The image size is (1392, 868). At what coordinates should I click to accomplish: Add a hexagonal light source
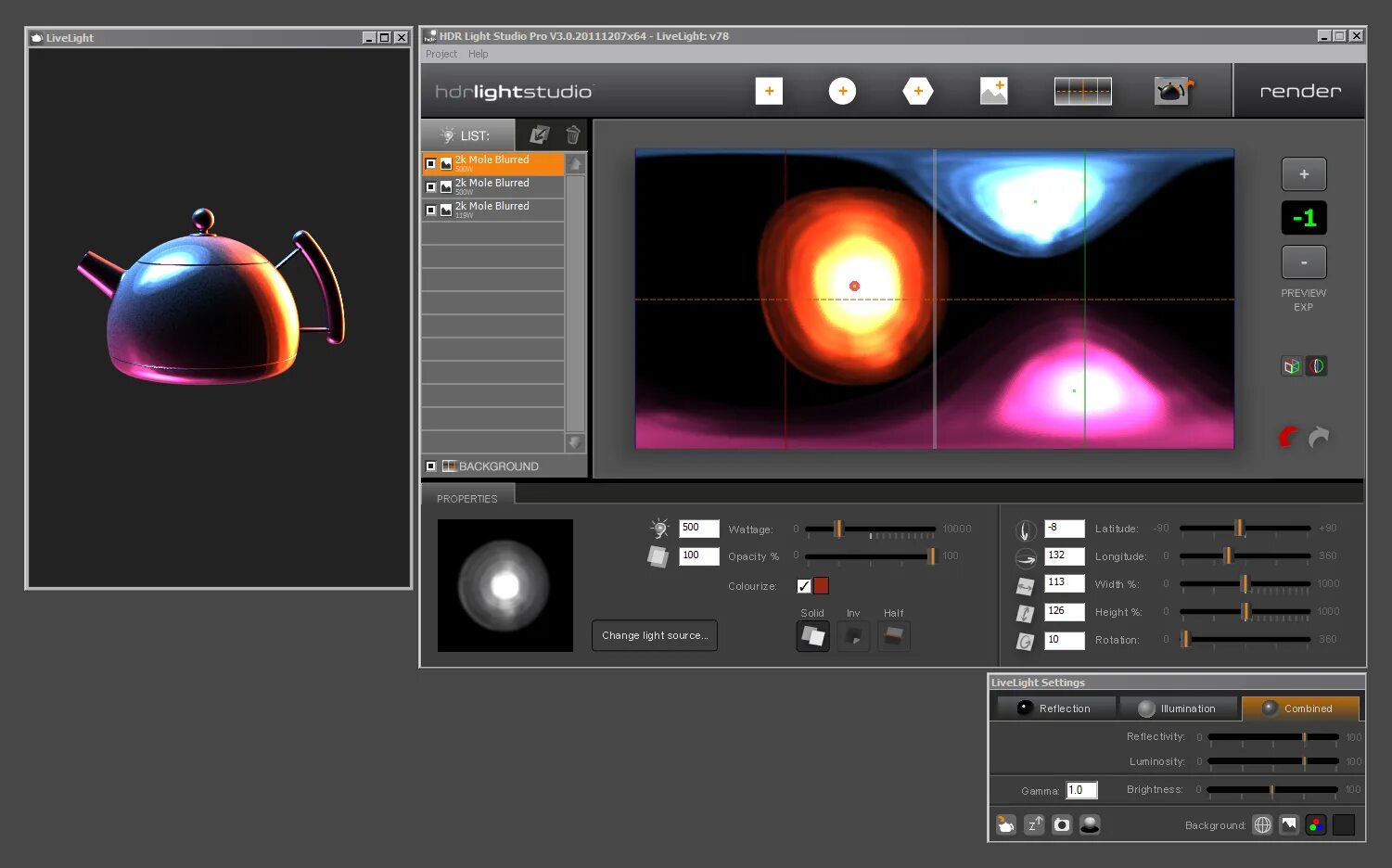[918, 91]
